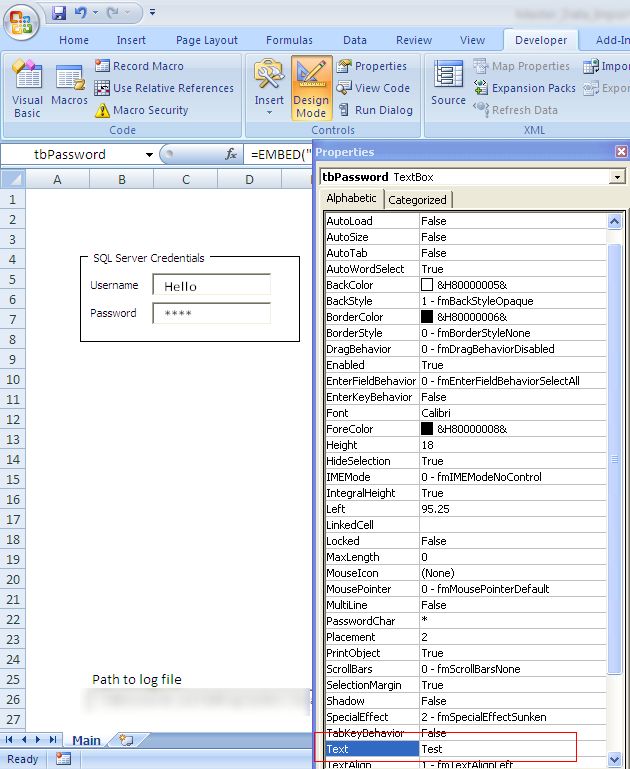Open Macro Security settings
The height and width of the screenshot is (769, 630).
pyautogui.click(x=142, y=110)
